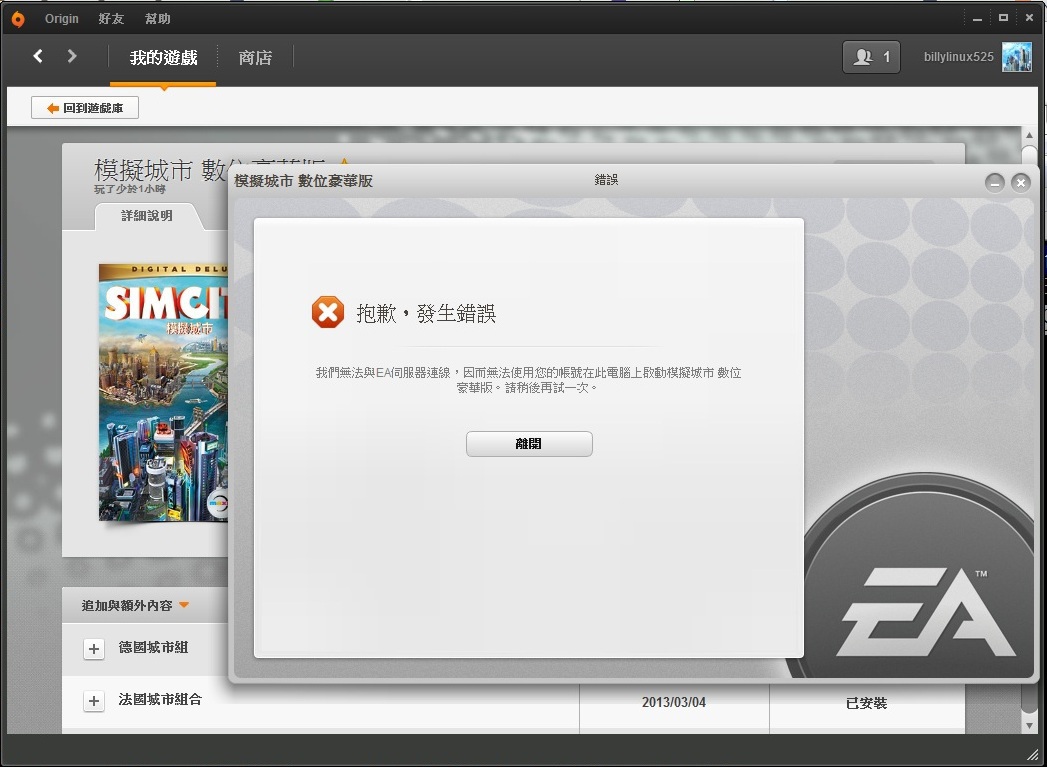The width and height of the screenshot is (1047, 768).
Task: Open the friends list button showing 1
Action: pos(871,57)
